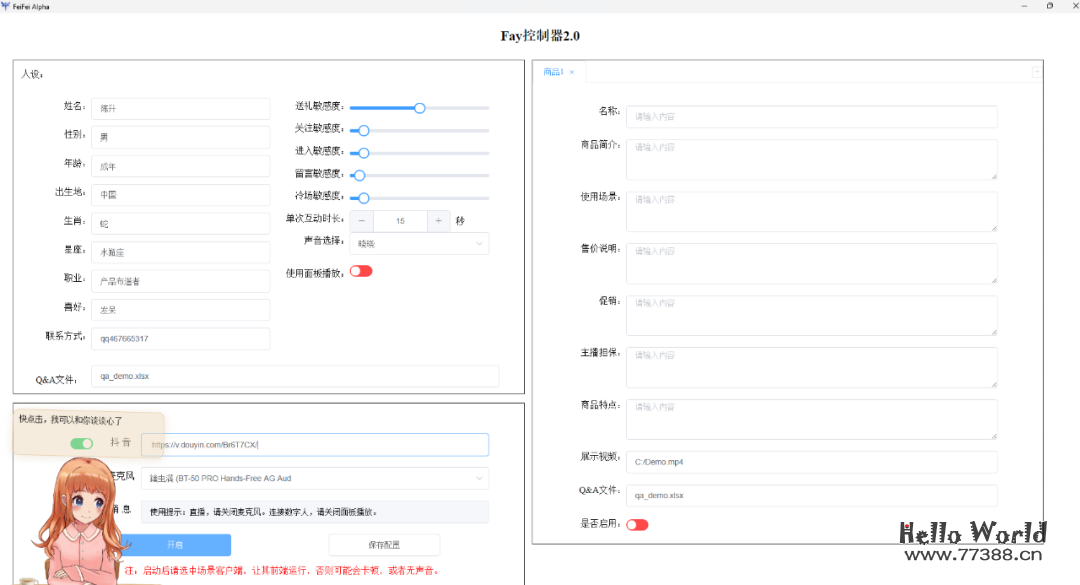Open the 单次互动时长 seconds value box
This screenshot has height=585, width=1080.
(x=400, y=220)
